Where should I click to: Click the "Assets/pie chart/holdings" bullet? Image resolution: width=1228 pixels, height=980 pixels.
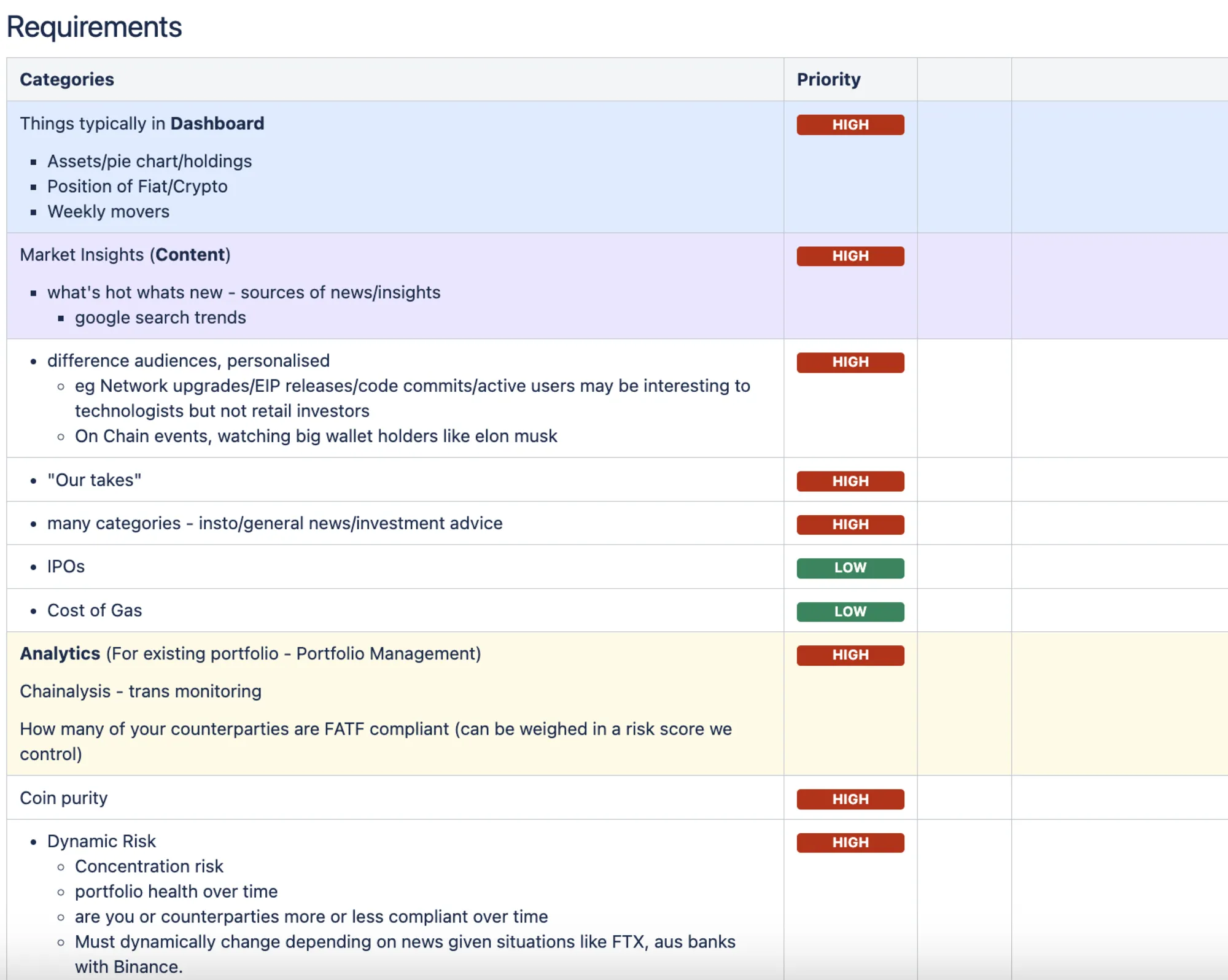point(149,161)
